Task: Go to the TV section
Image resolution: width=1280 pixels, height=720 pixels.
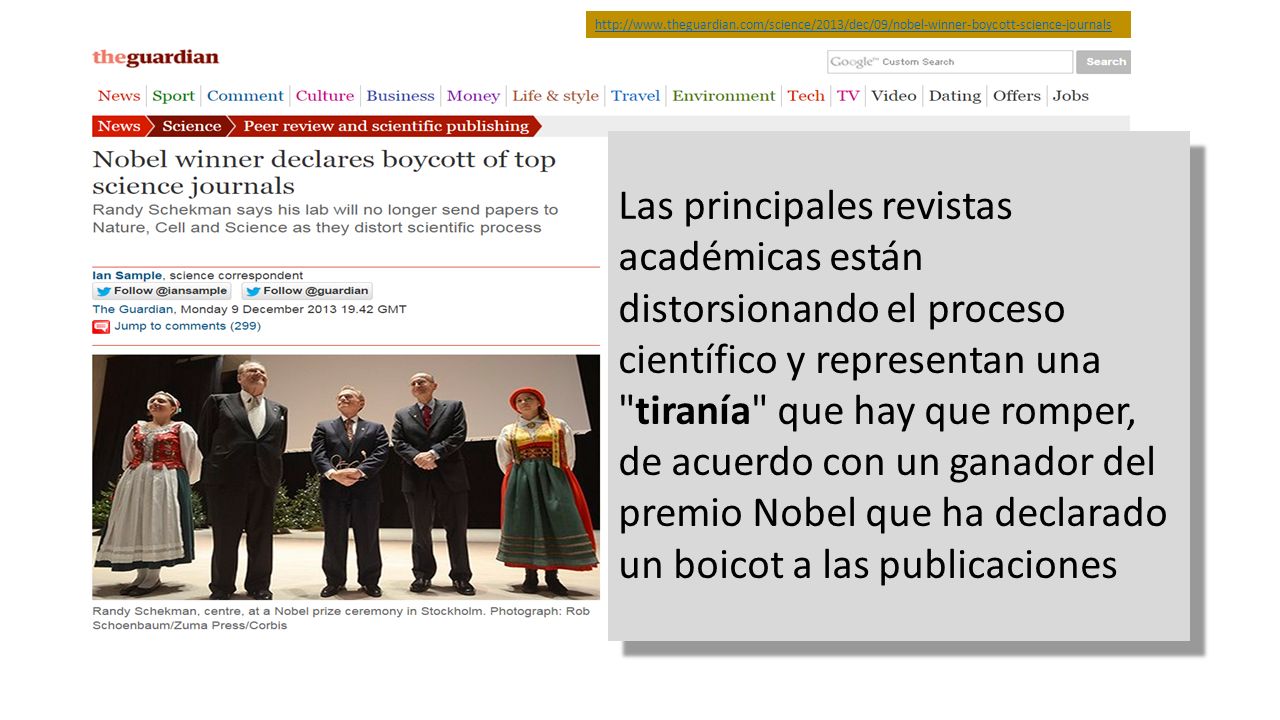Action: (x=848, y=96)
